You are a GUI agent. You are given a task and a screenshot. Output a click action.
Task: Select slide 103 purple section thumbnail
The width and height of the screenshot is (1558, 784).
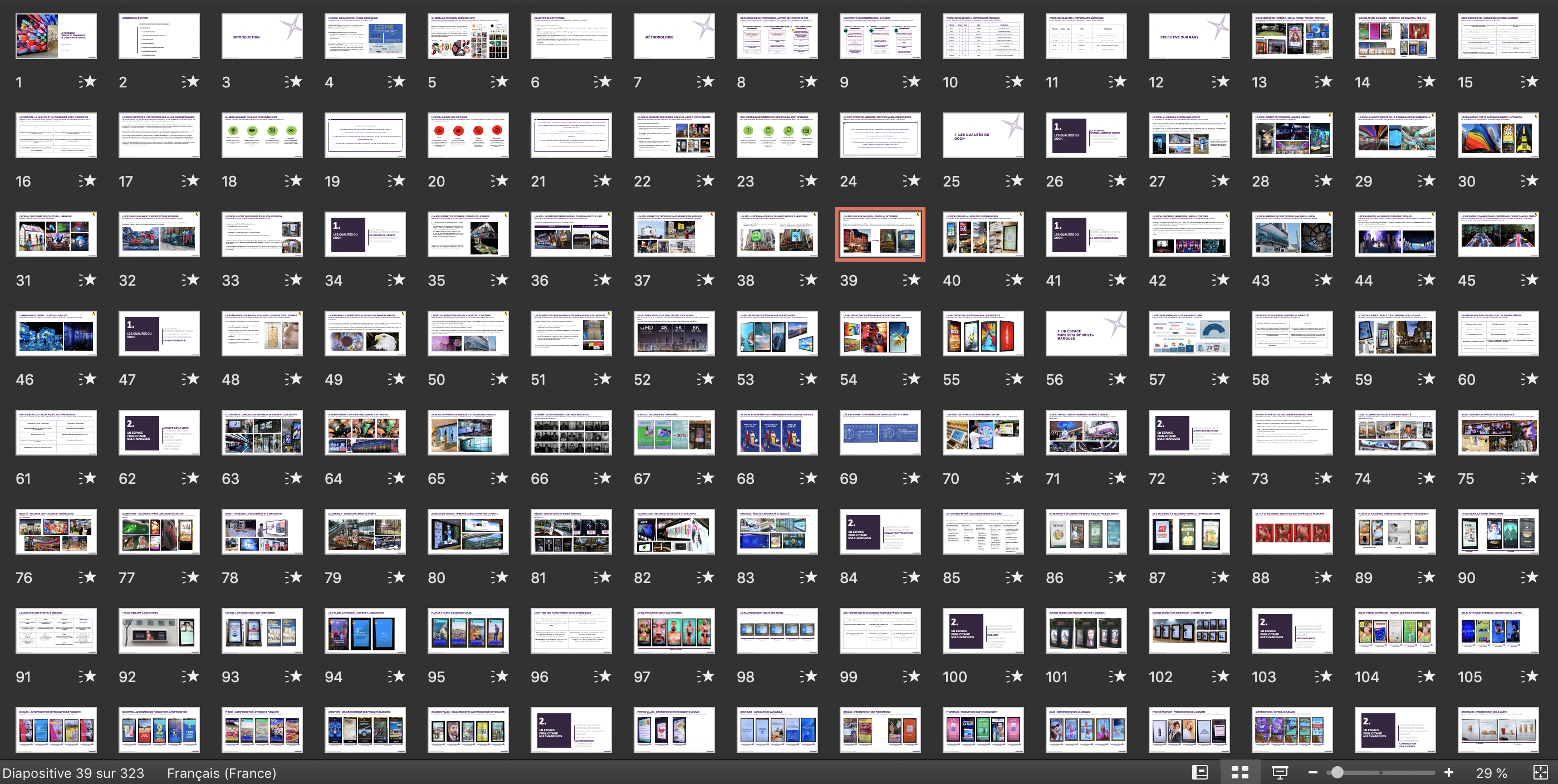1292,631
